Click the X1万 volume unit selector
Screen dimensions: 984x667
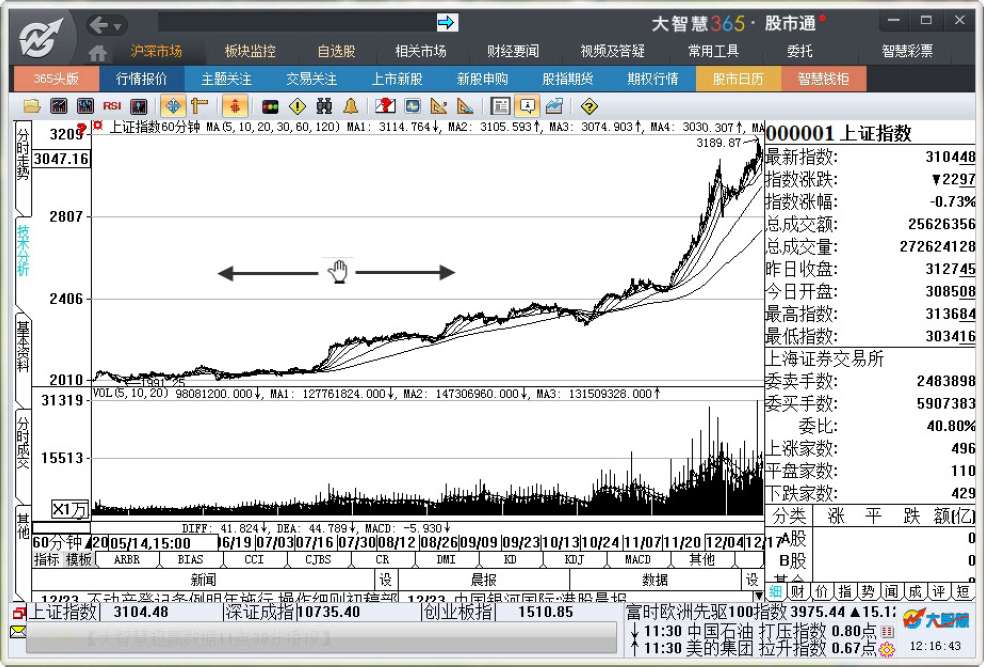(70, 510)
